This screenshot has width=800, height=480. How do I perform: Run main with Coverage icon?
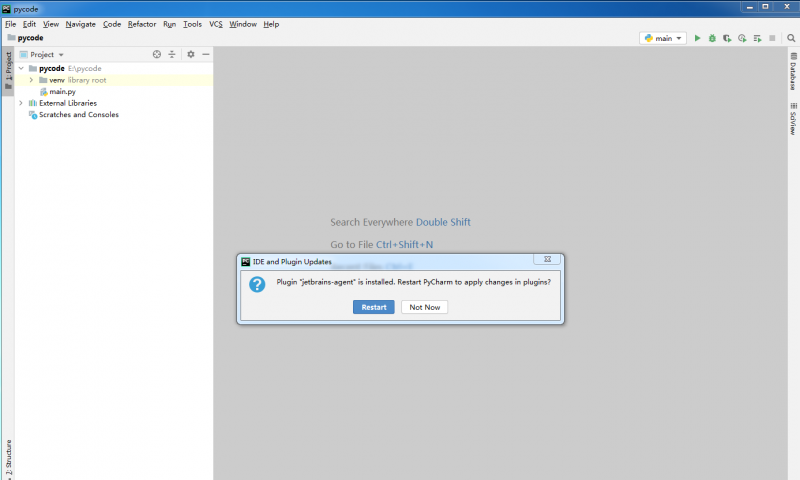727,38
